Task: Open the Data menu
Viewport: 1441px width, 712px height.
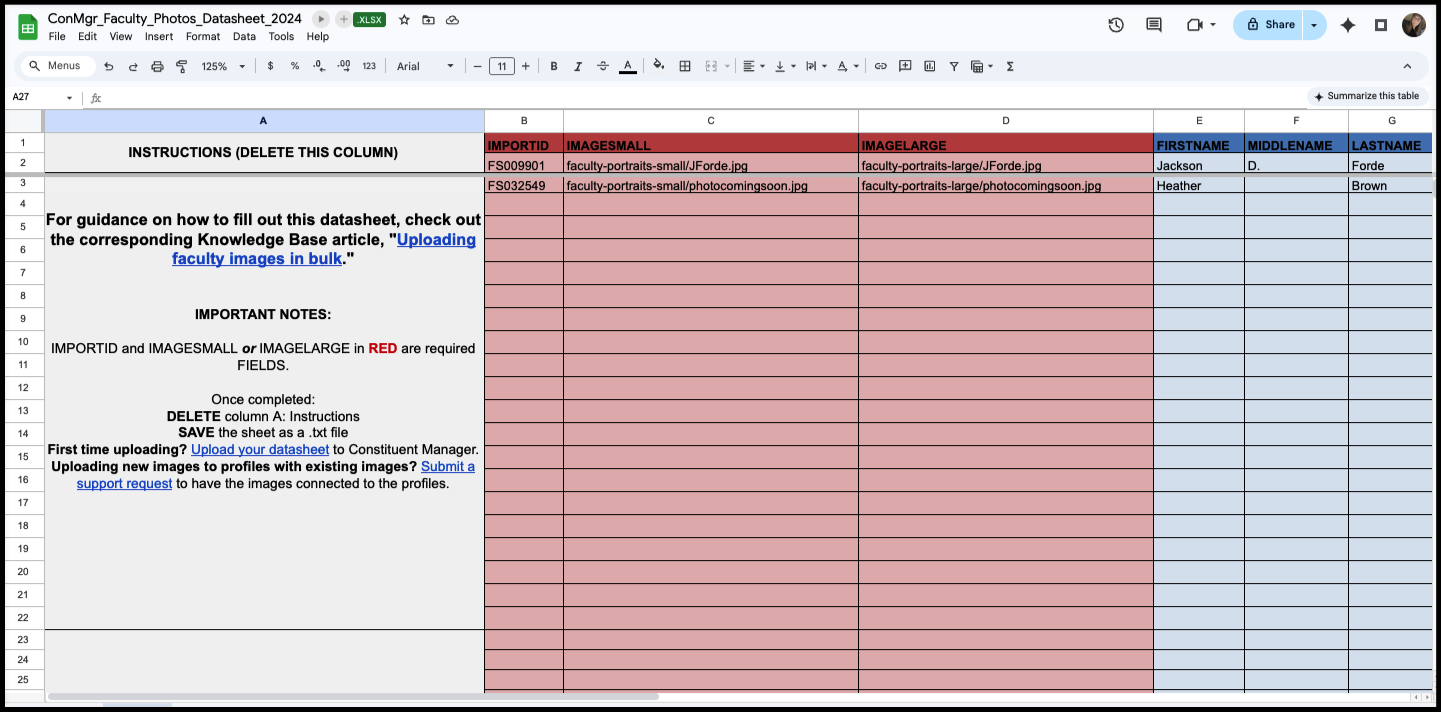Action: tap(244, 36)
